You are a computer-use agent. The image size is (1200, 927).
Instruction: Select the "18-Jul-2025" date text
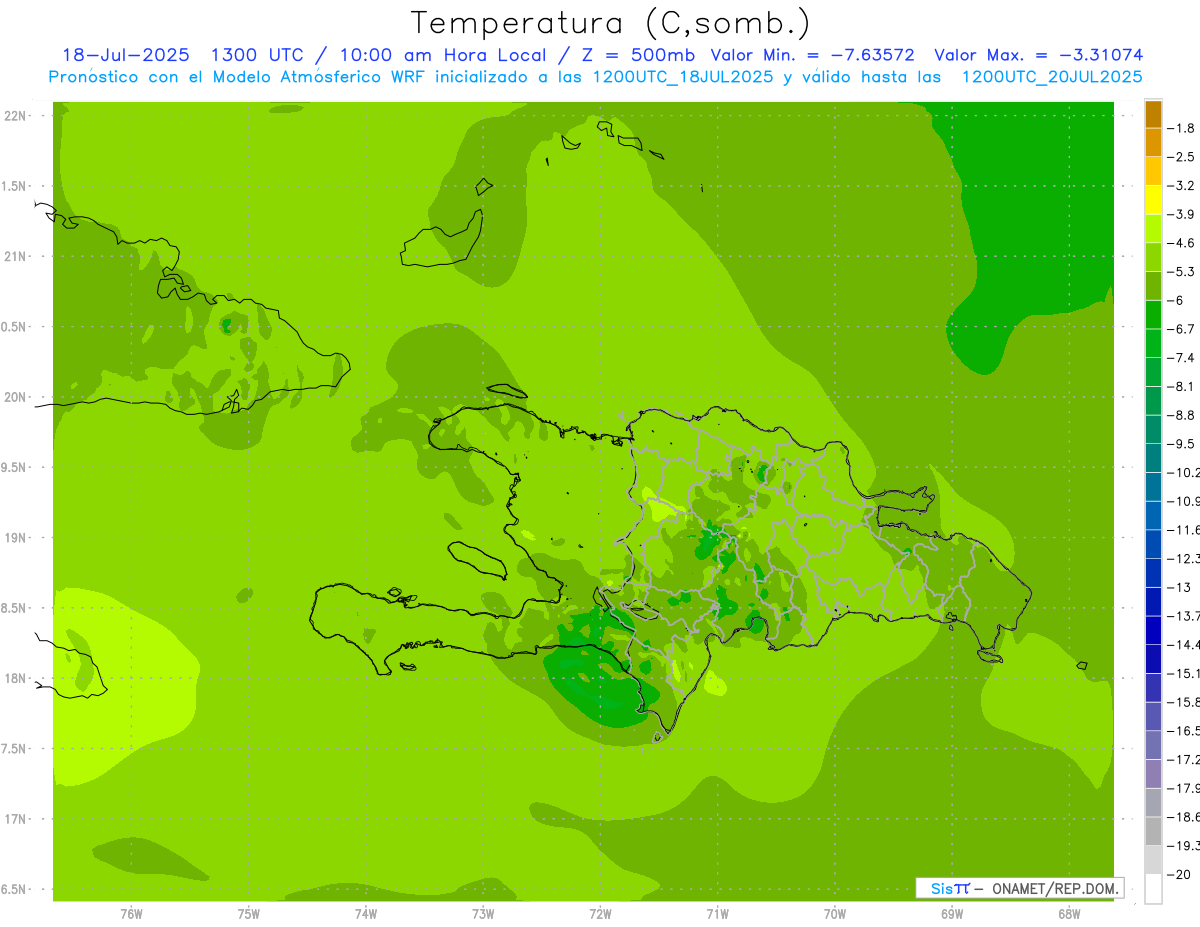click(125, 55)
